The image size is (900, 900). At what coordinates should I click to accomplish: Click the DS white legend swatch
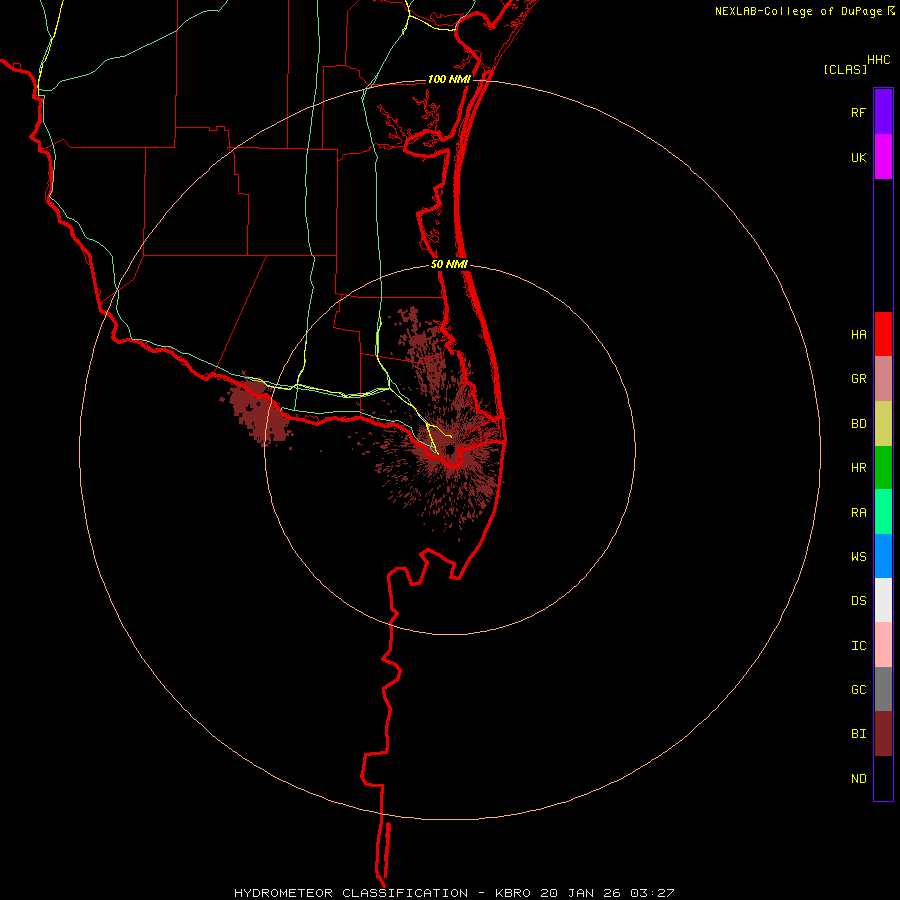pyautogui.click(x=883, y=600)
